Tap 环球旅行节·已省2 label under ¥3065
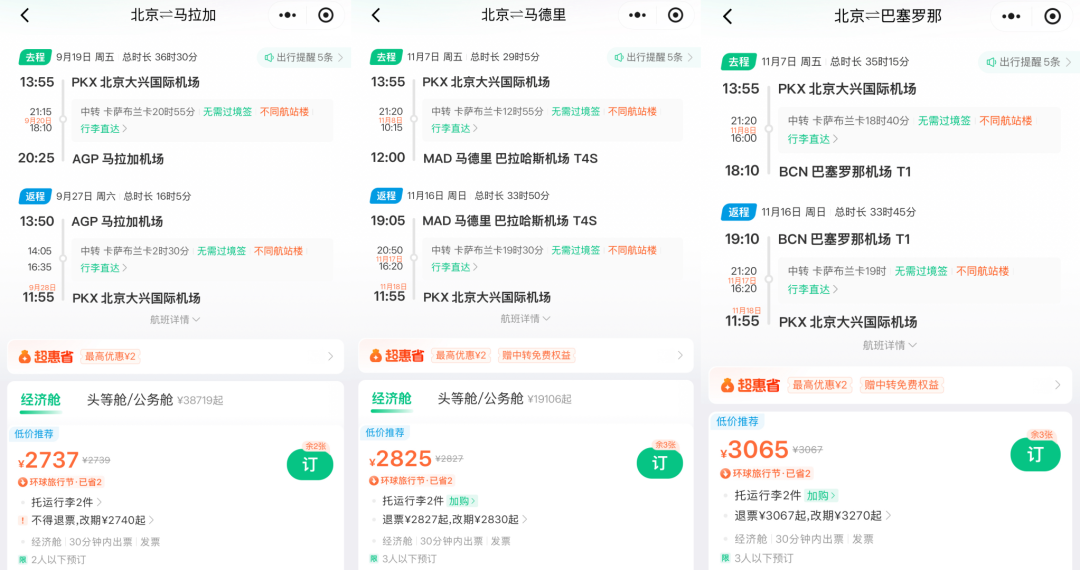 coord(766,474)
